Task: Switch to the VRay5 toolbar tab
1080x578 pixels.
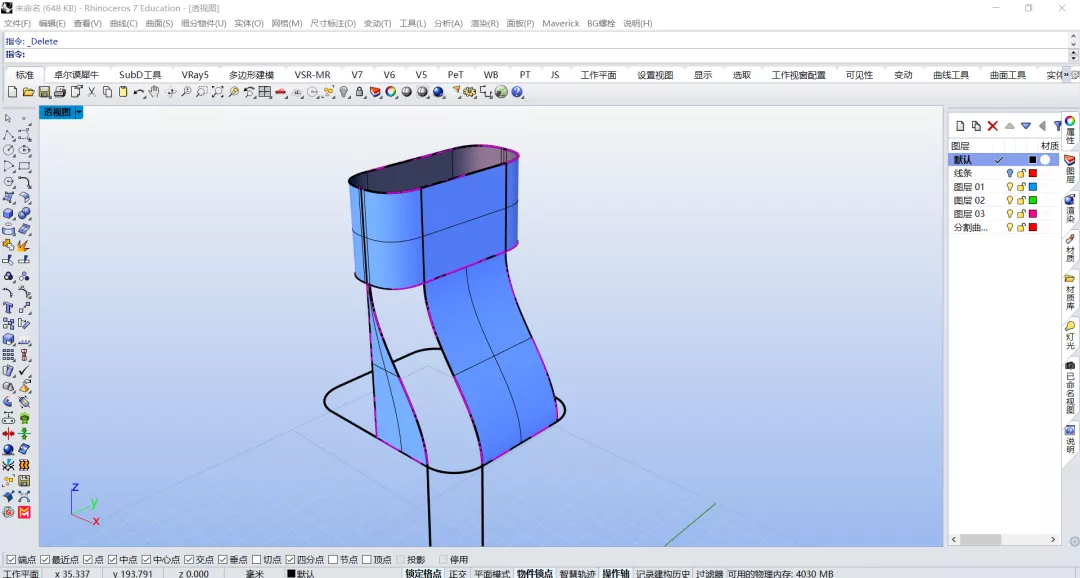Action: pyautogui.click(x=195, y=75)
